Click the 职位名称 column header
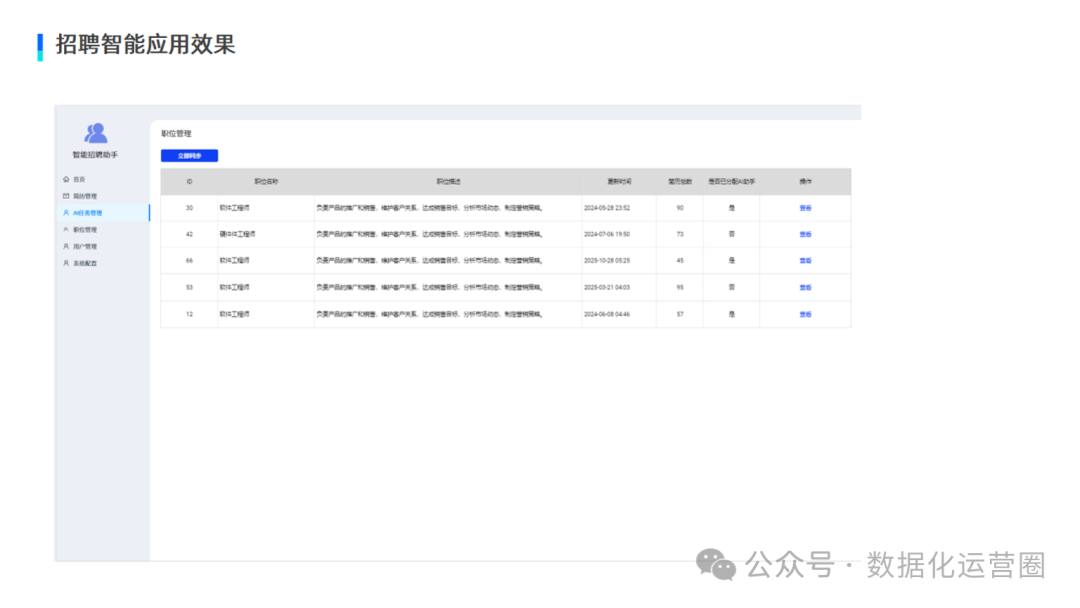 pyautogui.click(x=266, y=182)
